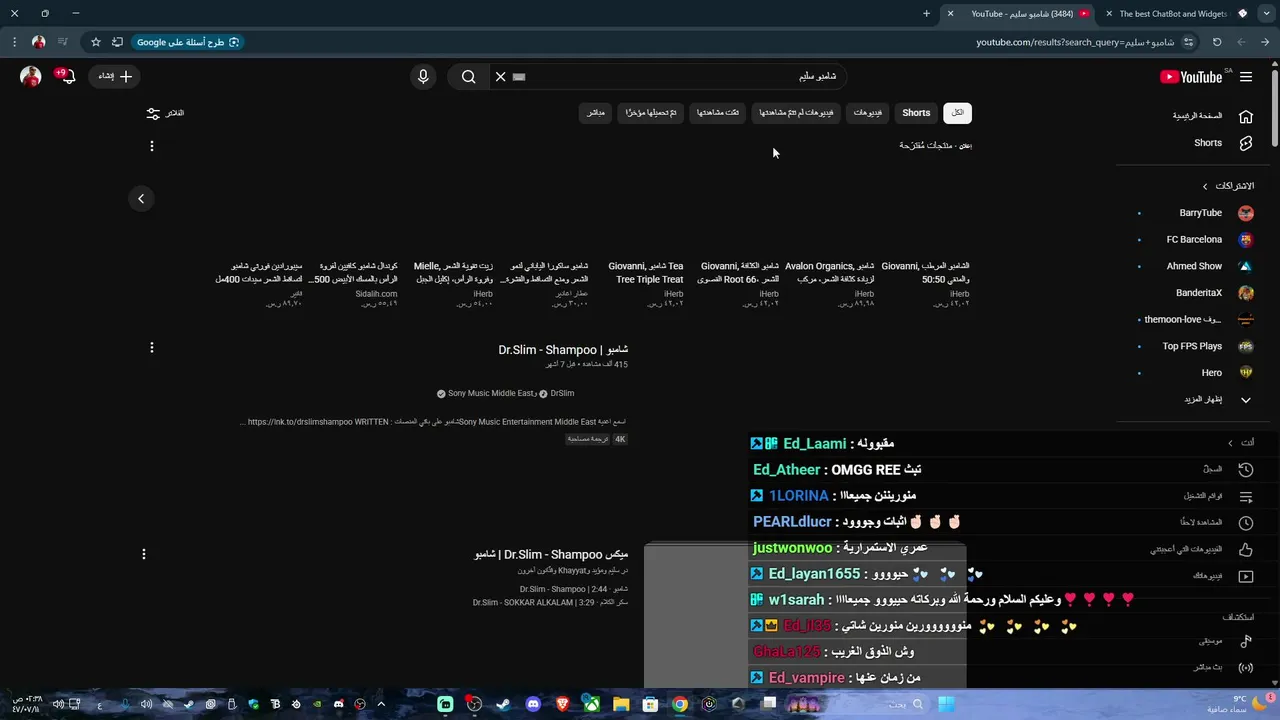This screenshot has width=1280, height=720.
Task: Open Live broadcast icon in sidebar
Action: coord(1246,668)
